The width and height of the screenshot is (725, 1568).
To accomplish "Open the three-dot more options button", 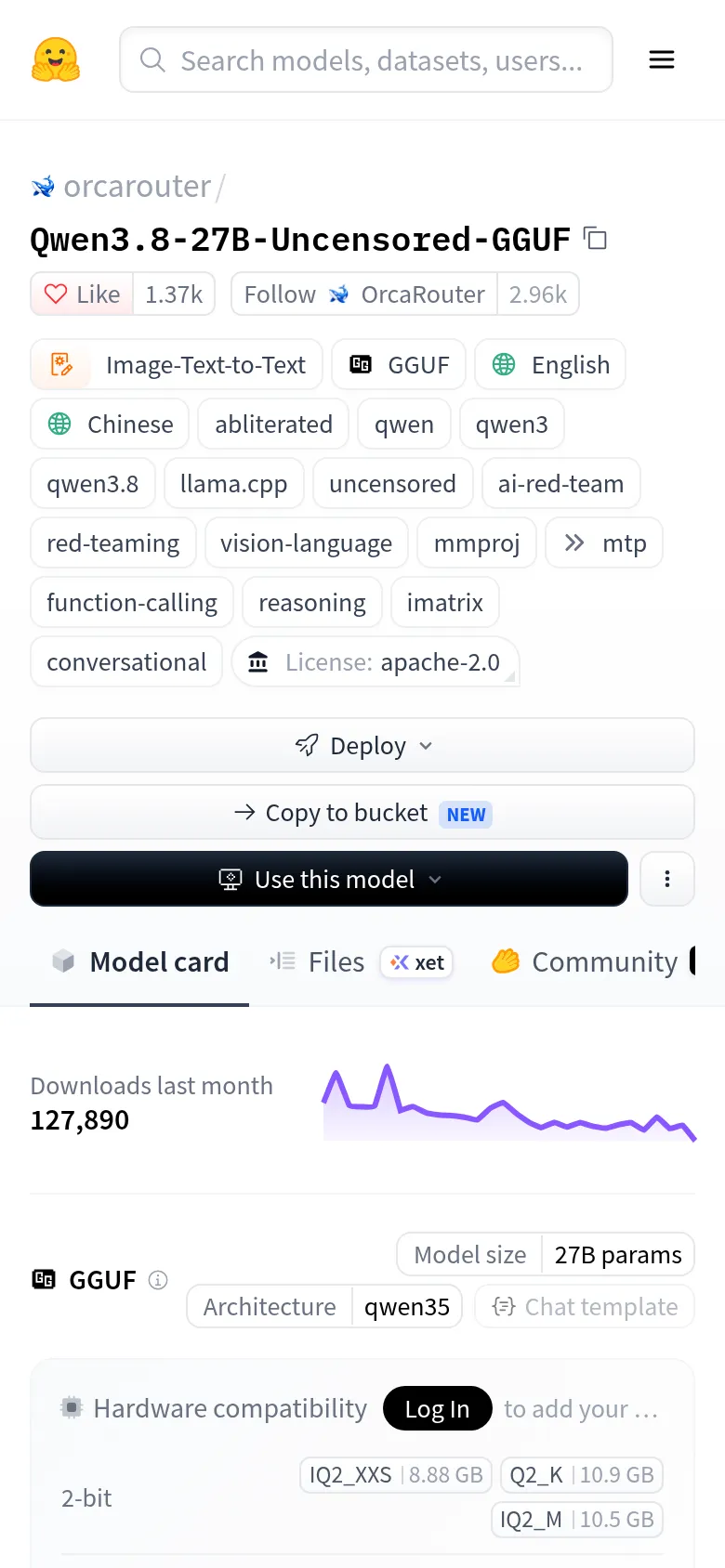I will [667, 879].
